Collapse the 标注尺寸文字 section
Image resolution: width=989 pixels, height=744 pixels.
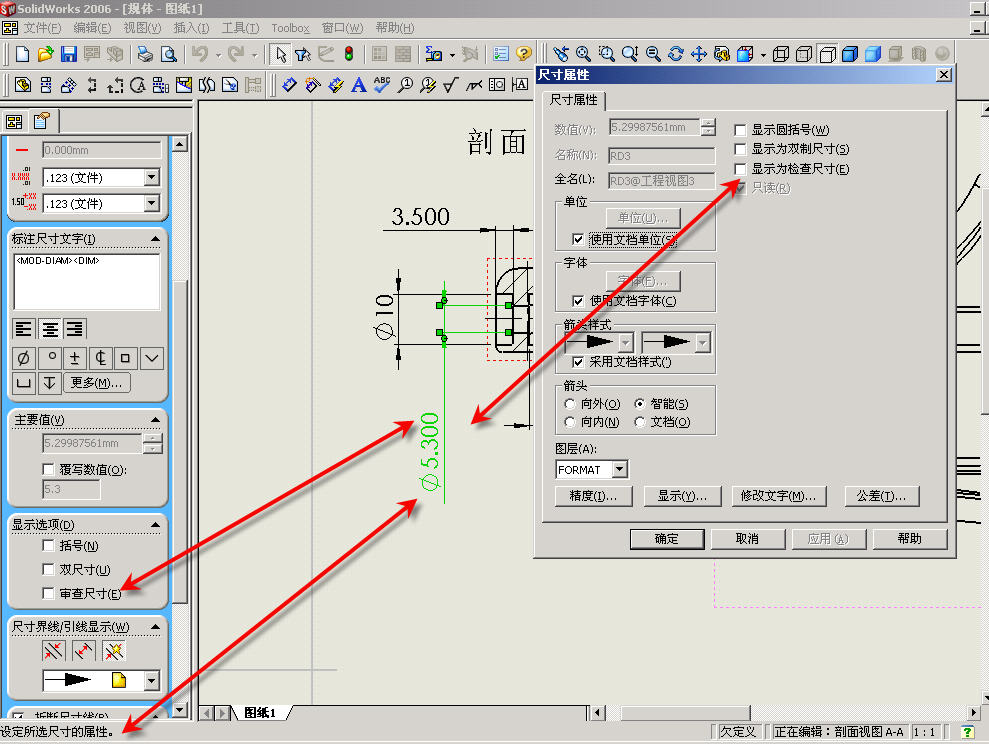pyautogui.click(x=155, y=239)
